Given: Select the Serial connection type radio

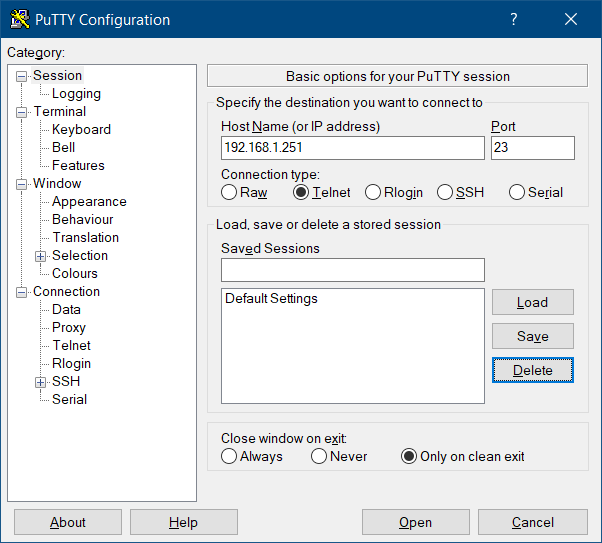Looking at the screenshot, I should point(517,192).
